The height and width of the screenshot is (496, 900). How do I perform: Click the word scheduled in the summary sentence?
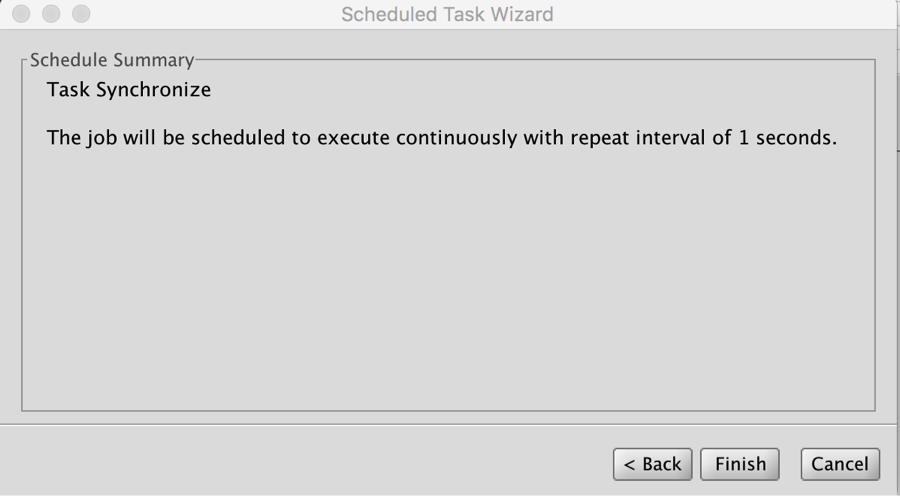pos(238,138)
